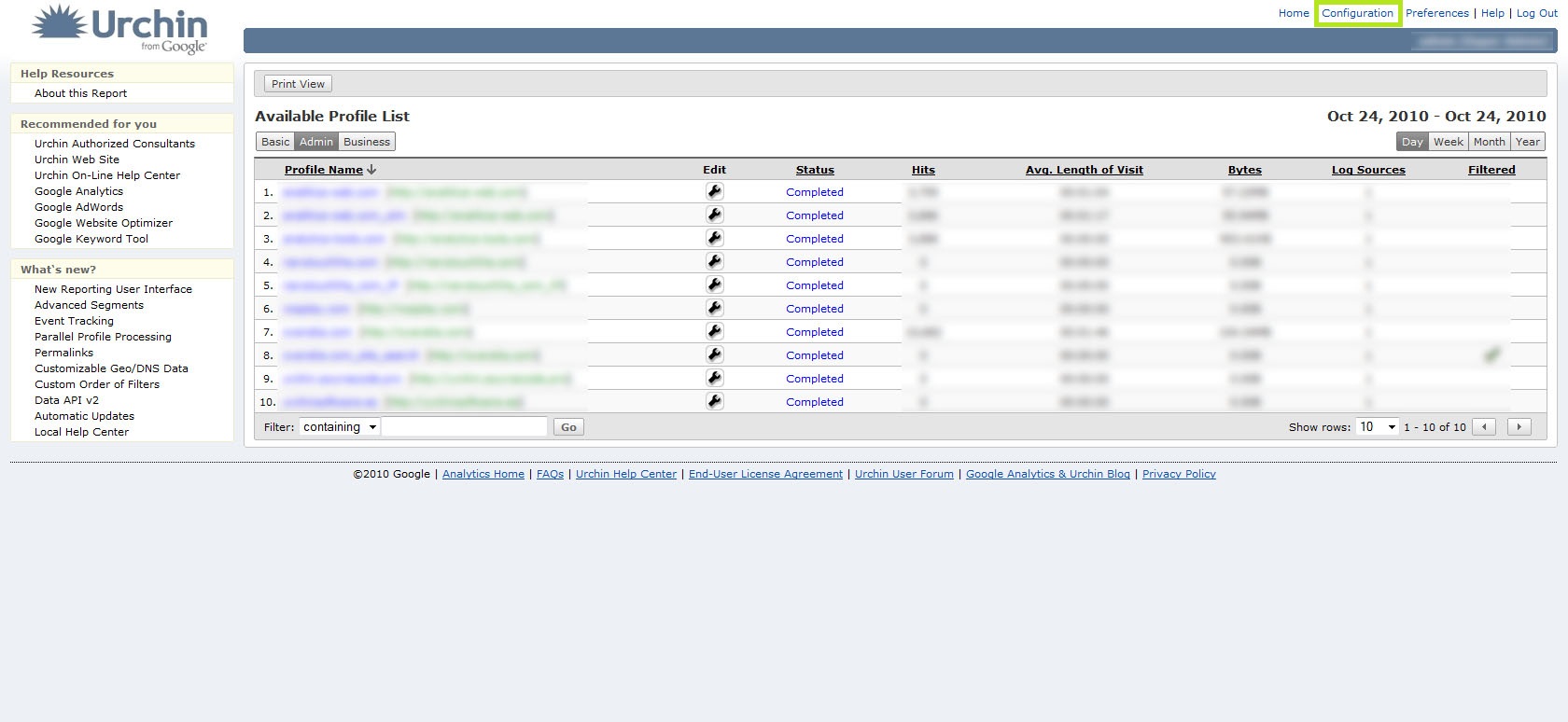Edit profile 7 using its wrench icon
This screenshot has height=722, width=1568.
[x=714, y=331]
